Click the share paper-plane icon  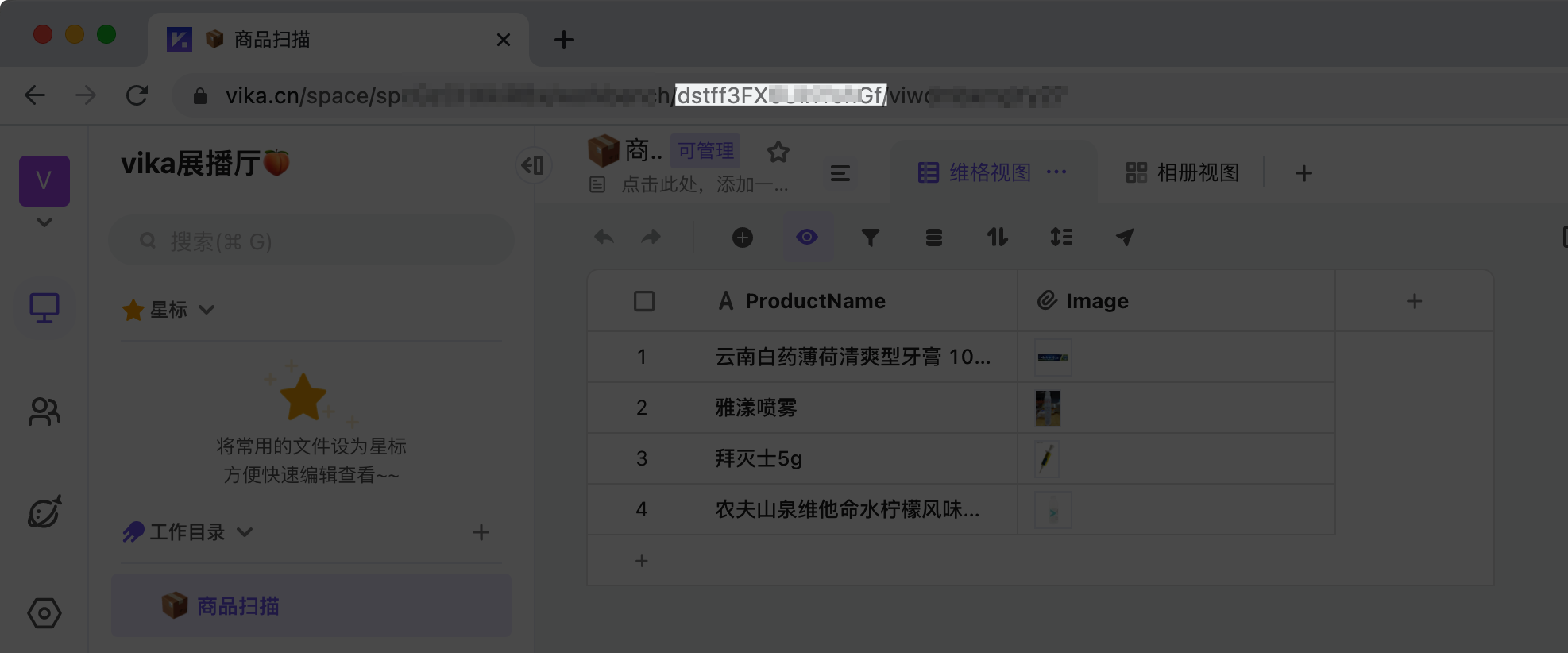click(x=1125, y=237)
